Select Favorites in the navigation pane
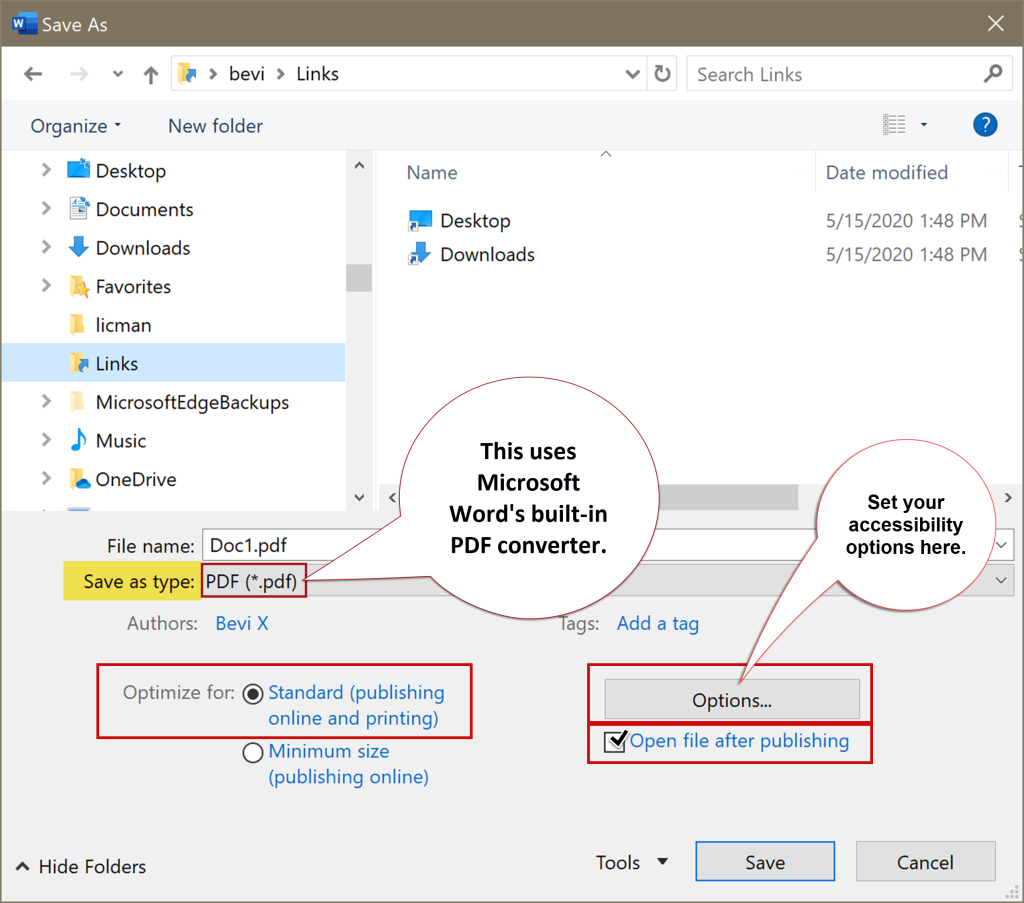Screen dimensions: 1024x903 point(133,286)
